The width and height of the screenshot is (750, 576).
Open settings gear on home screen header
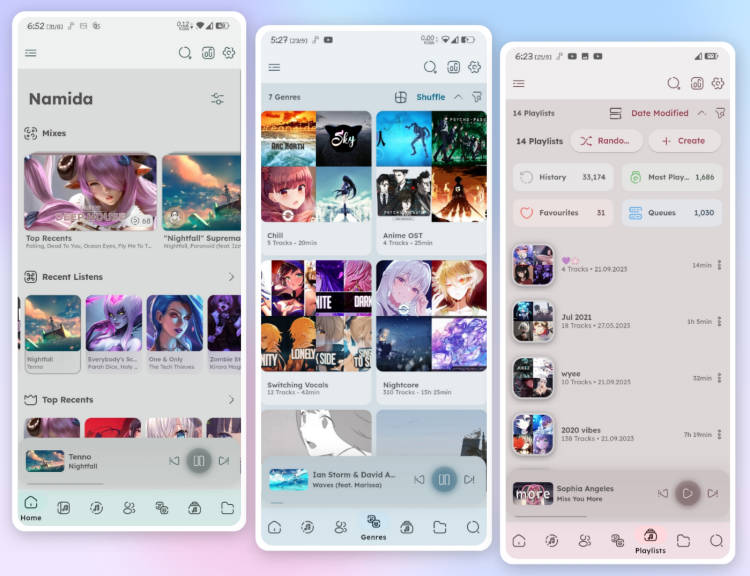click(229, 53)
